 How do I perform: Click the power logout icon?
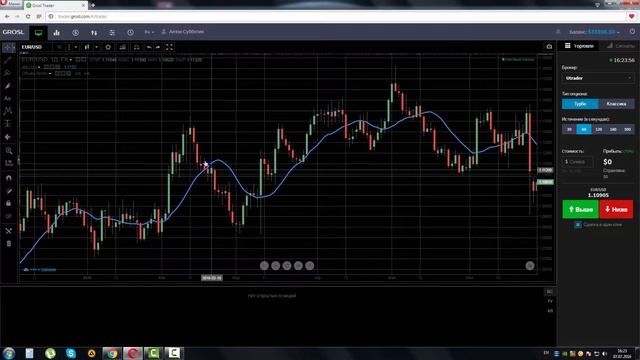coord(632,31)
